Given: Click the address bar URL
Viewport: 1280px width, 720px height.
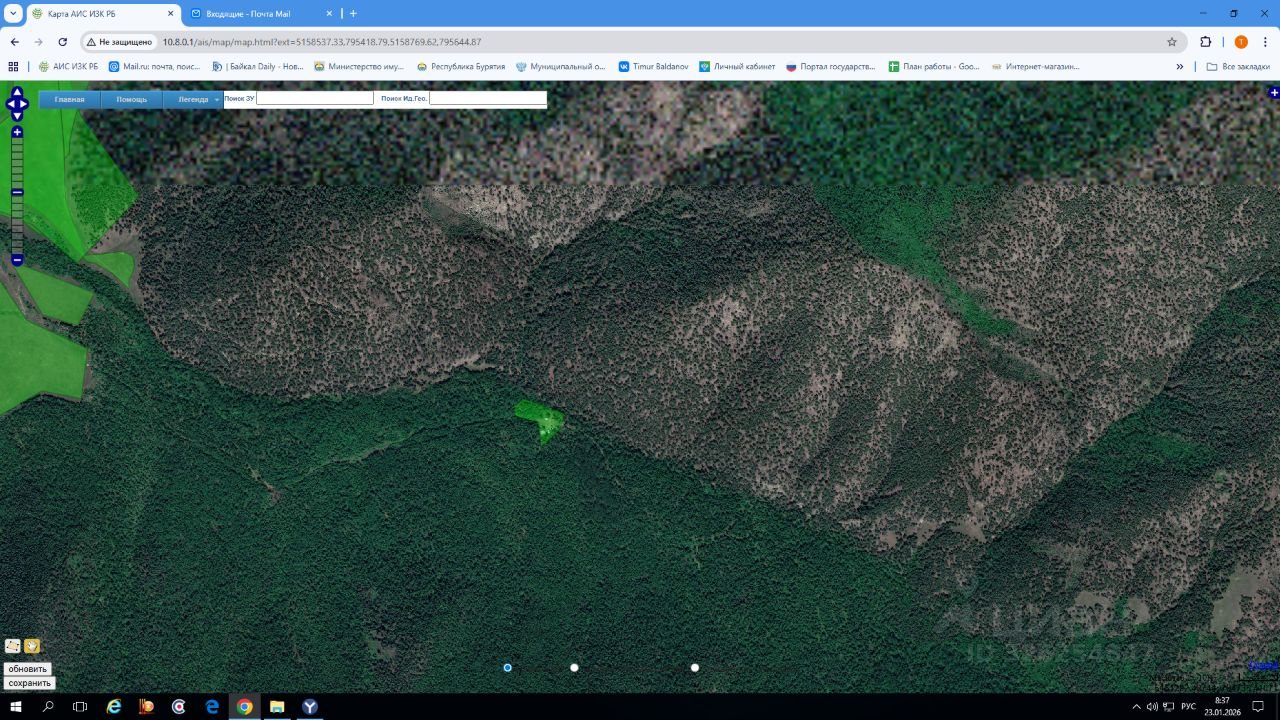Looking at the screenshot, I should click(322, 42).
